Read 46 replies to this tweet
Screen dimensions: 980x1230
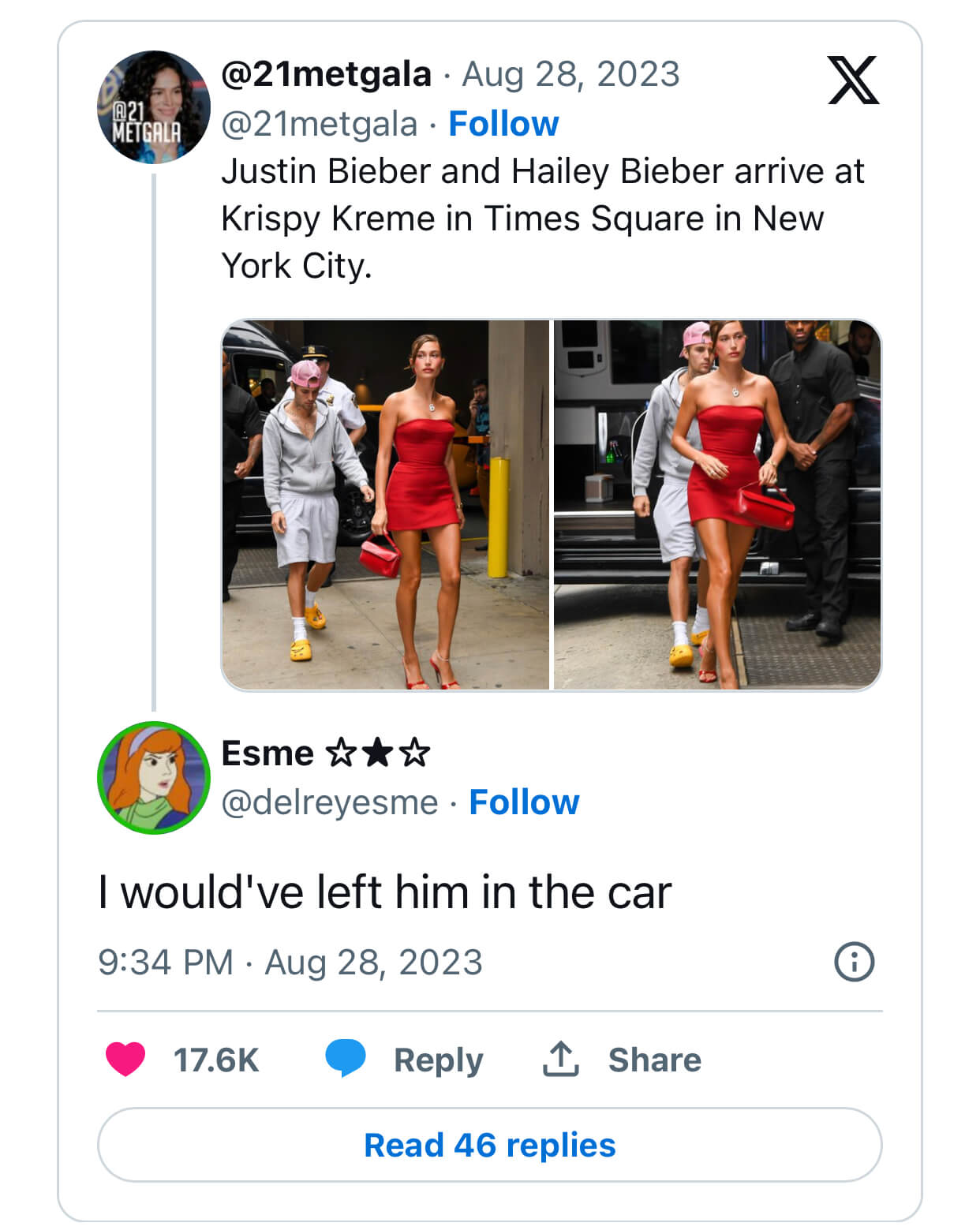489,1145
